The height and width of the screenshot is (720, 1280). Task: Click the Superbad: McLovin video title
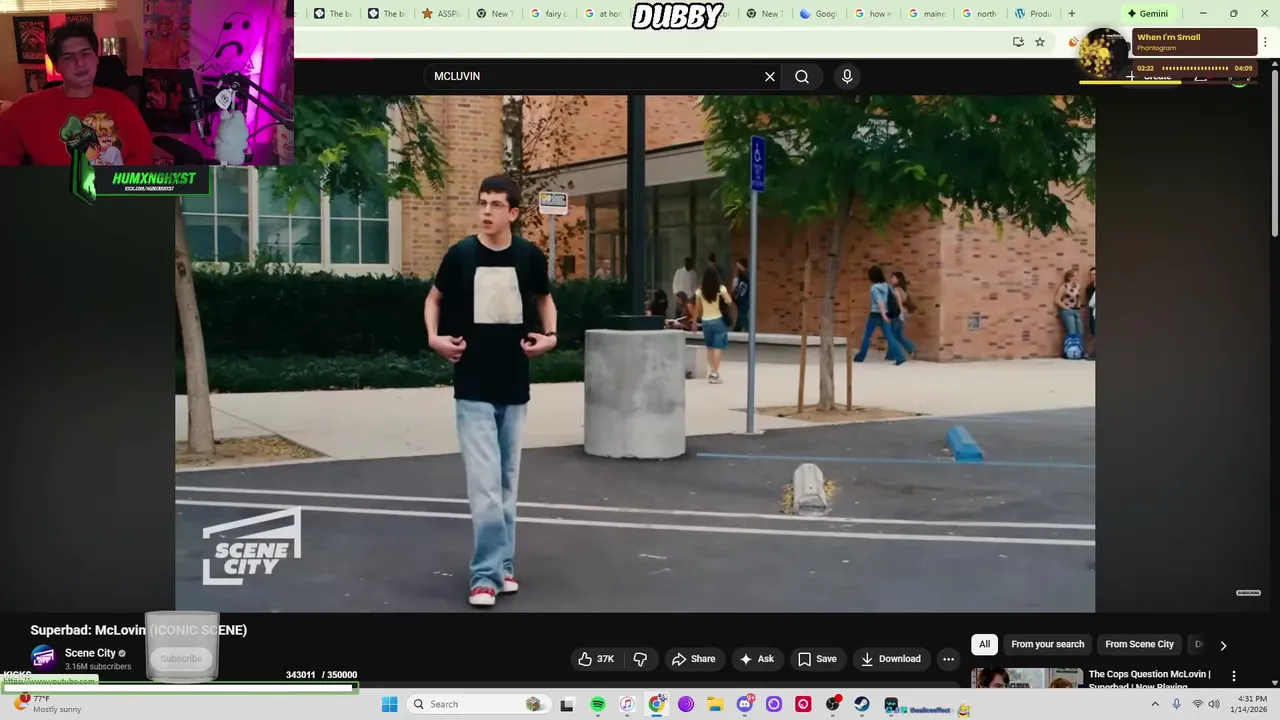(x=138, y=630)
